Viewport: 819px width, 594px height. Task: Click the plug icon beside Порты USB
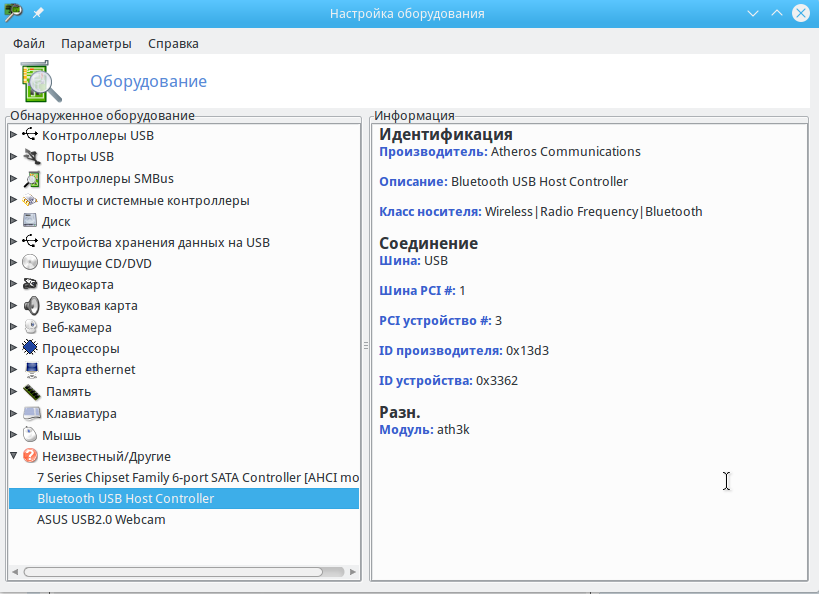[32, 156]
